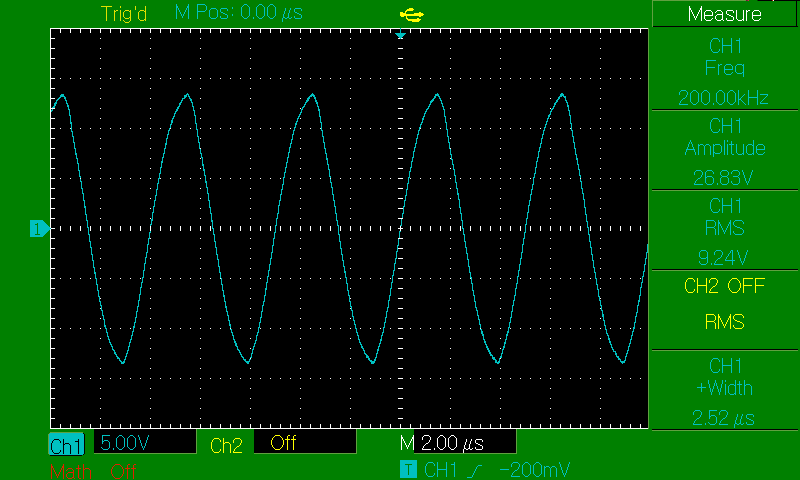
Task: Click the Trig'd status indicator
Action: [126, 14]
